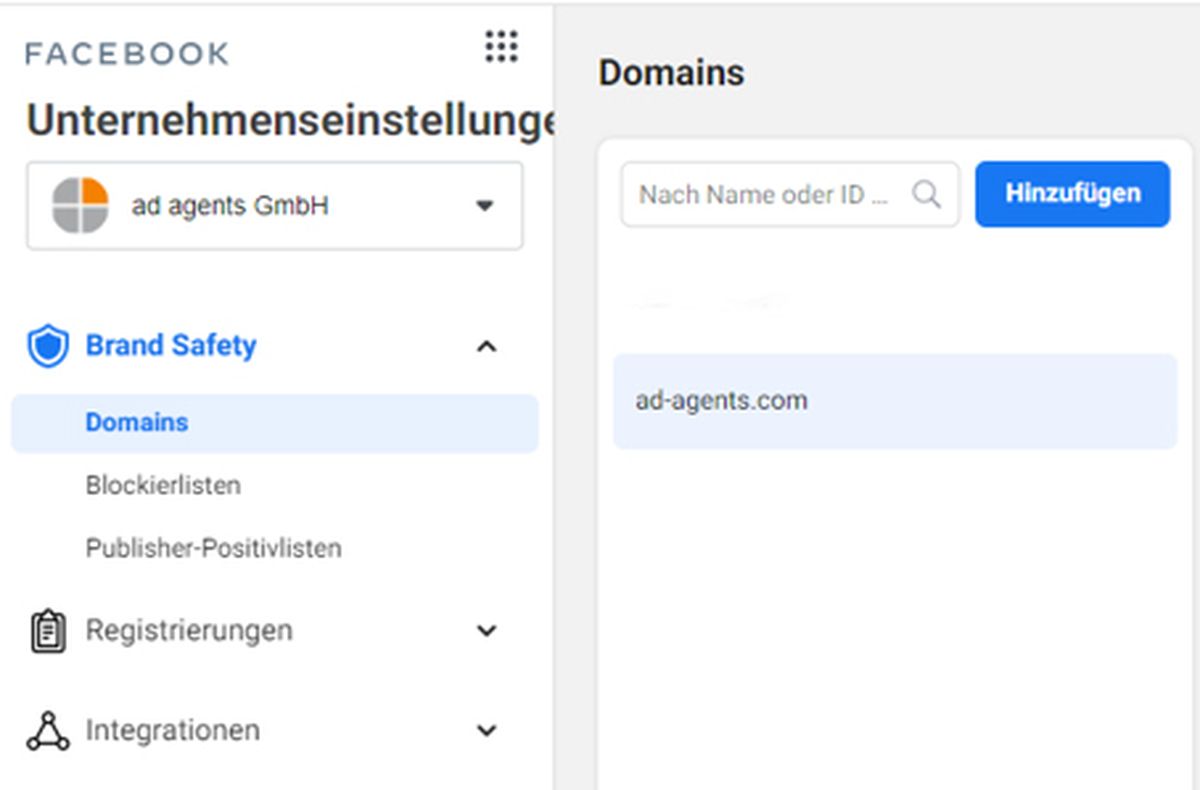This screenshot has height=790, width=1200.
Task: Select Domains in the sidebar
Action: [275, 423]
